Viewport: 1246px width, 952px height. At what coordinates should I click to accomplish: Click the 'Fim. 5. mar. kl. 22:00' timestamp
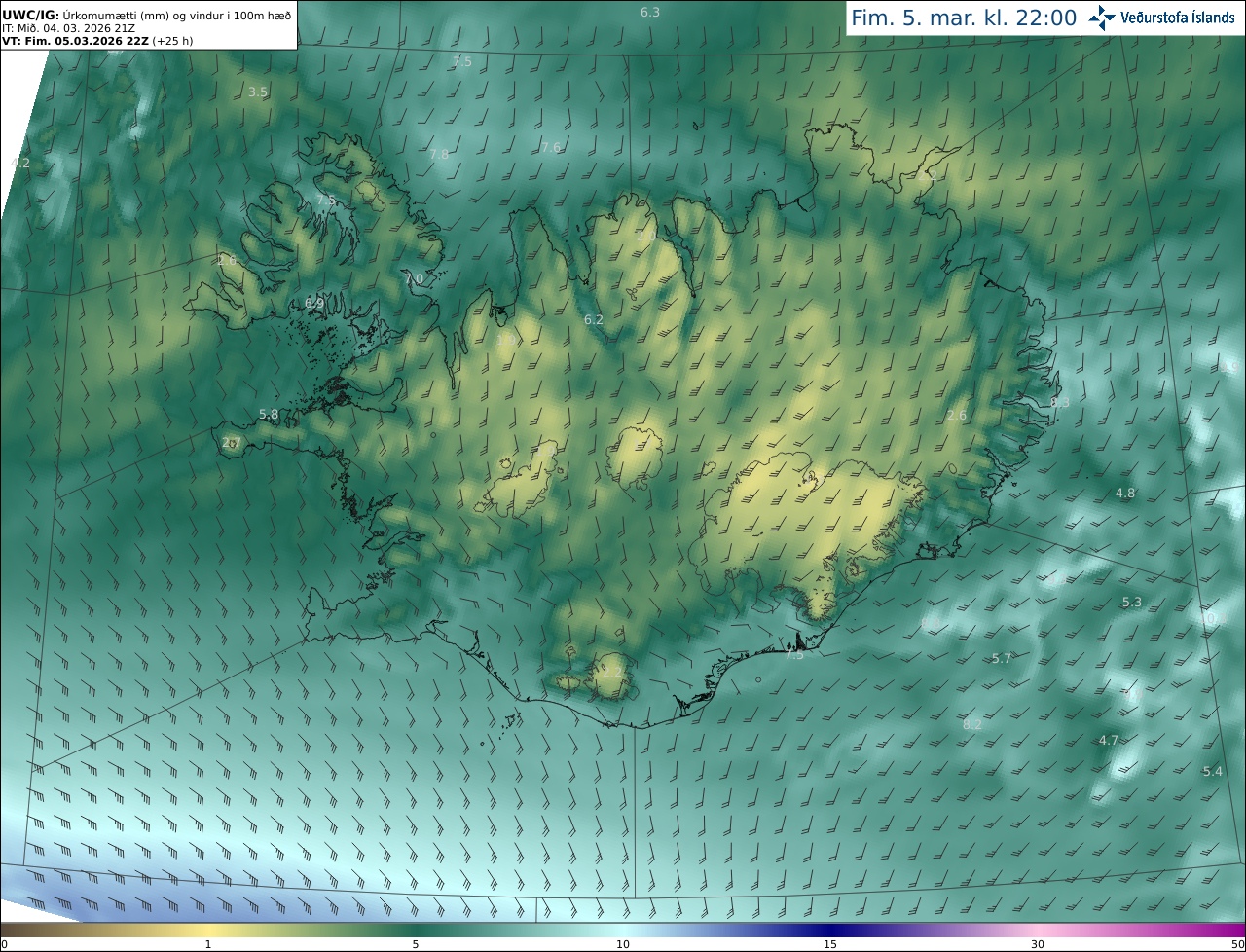tap(964, 18)
